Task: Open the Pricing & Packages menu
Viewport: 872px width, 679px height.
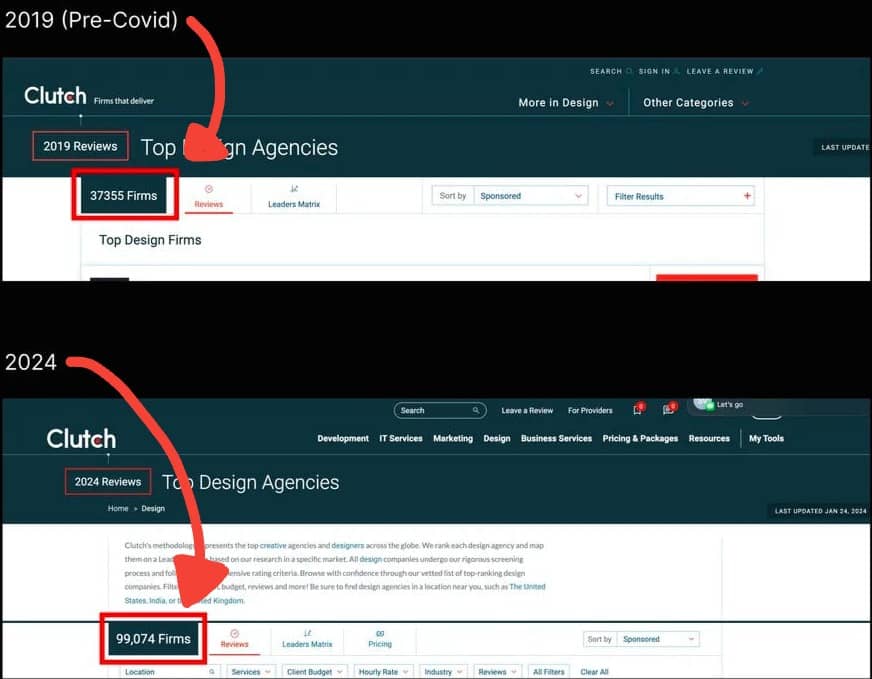Action: pyautogui.click(x=640, y=438)
